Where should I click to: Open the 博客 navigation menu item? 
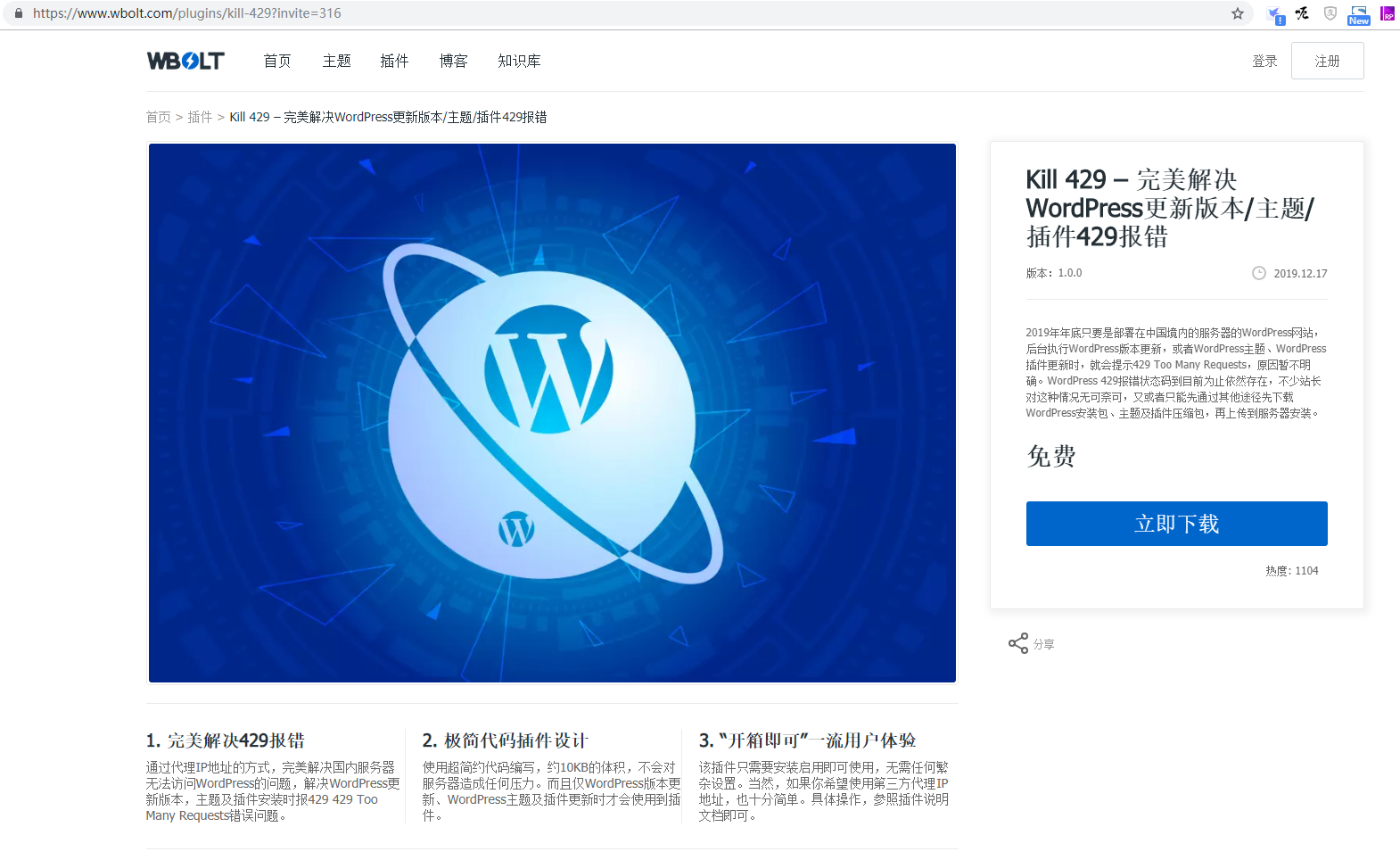[x=454, y=61]
